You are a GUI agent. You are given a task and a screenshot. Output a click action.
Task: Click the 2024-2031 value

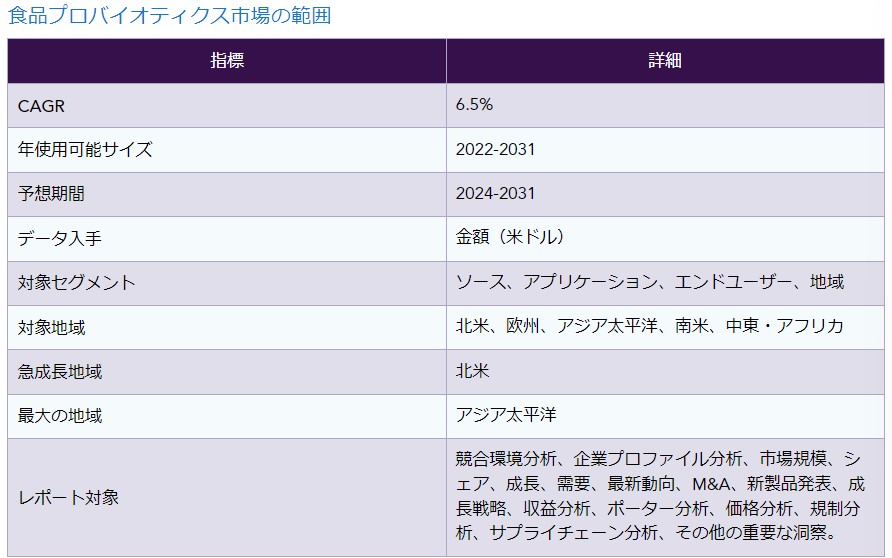495,193
